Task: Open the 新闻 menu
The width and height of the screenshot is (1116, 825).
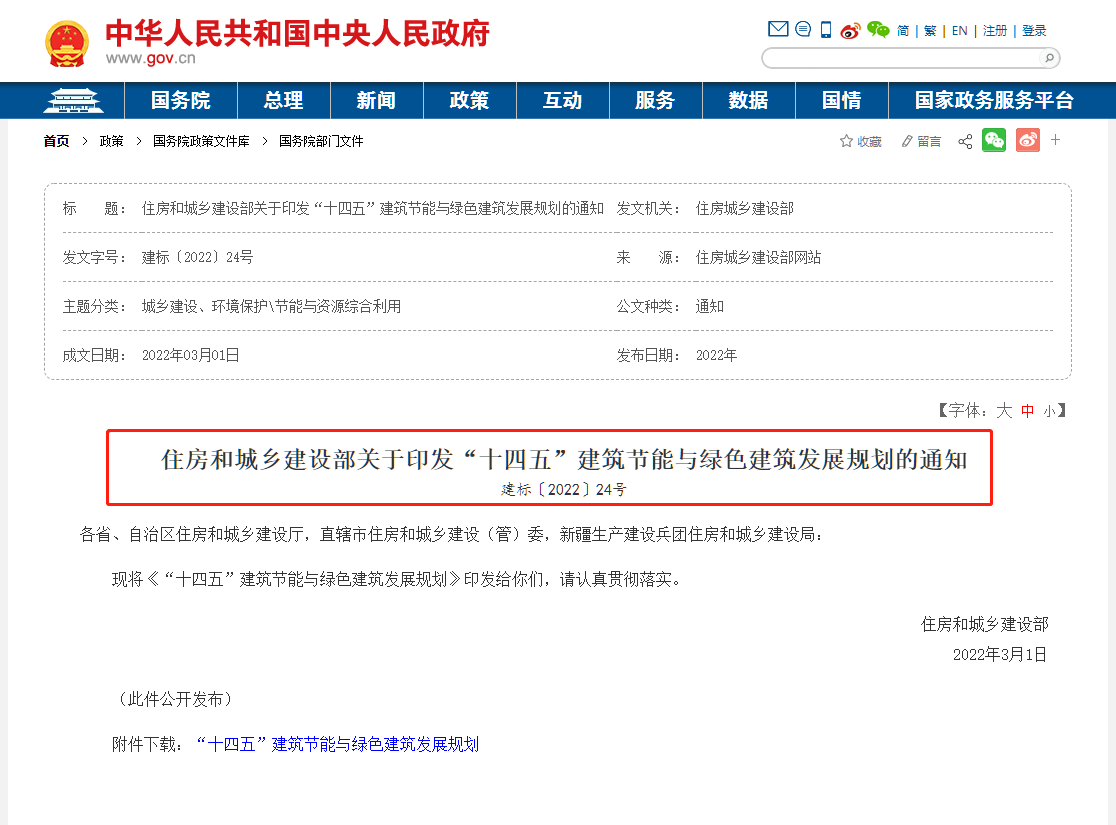Action: [377, 100]
